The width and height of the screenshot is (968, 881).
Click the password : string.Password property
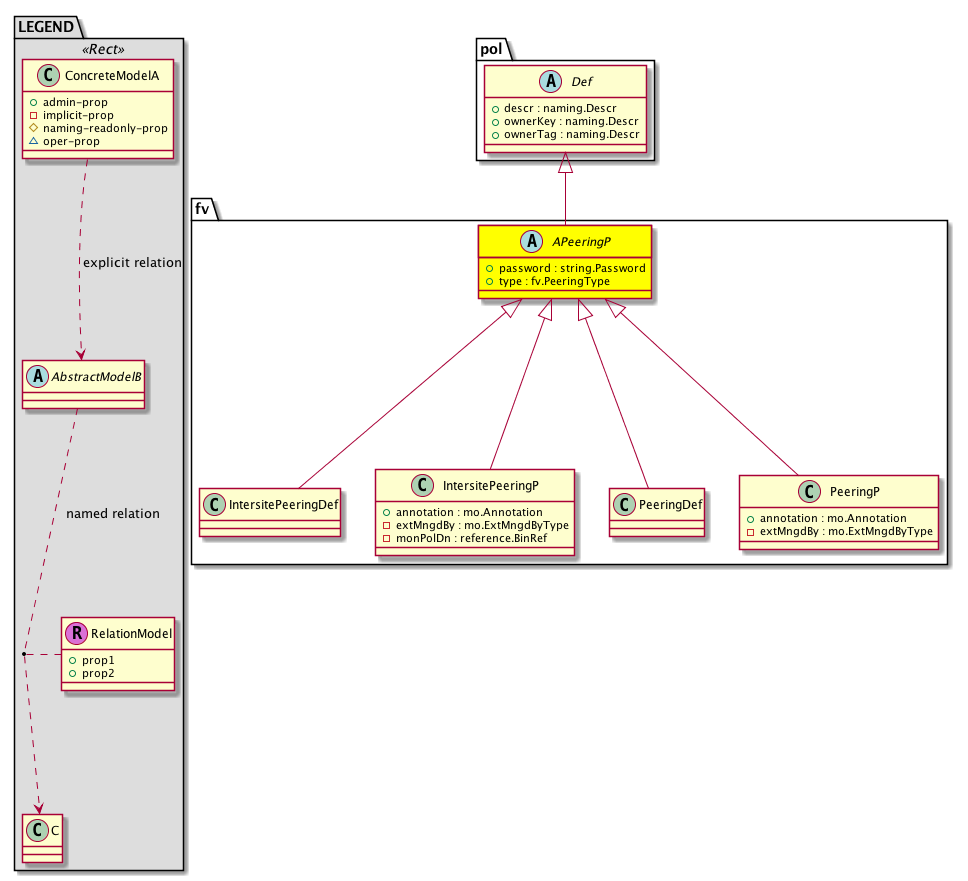[x=565, y=268]
